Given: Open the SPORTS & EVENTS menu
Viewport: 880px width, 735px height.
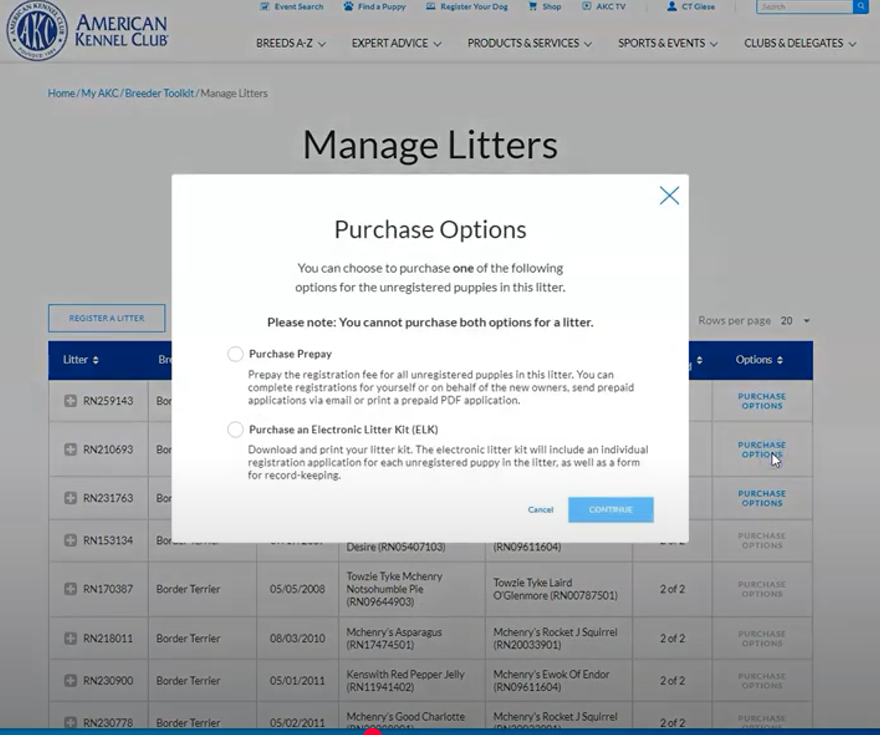Looking at the screenshot, I should click(666, 43).
